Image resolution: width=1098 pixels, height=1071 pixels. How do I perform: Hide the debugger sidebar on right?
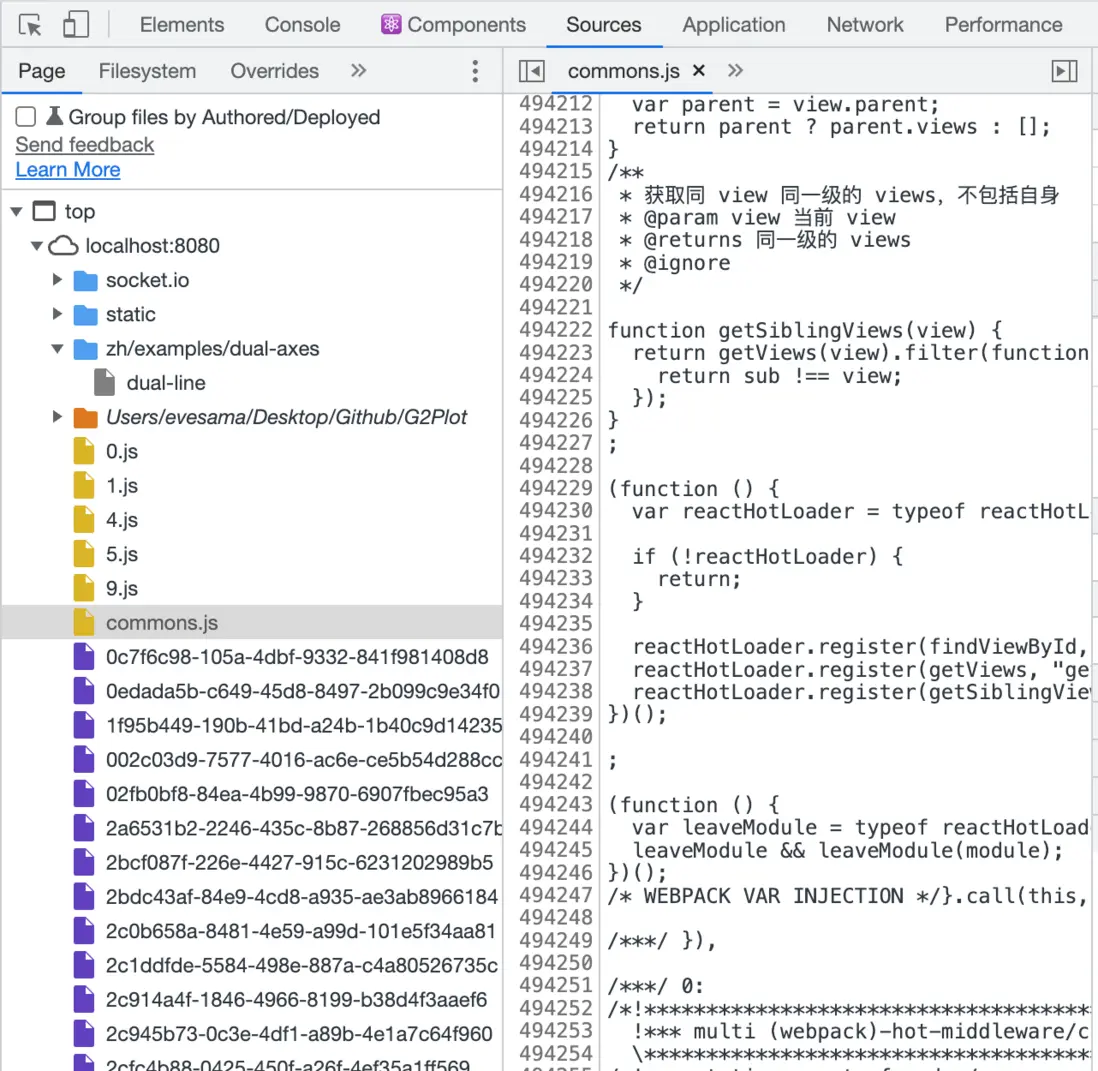pyautogui.click(x=1065, y=71)
